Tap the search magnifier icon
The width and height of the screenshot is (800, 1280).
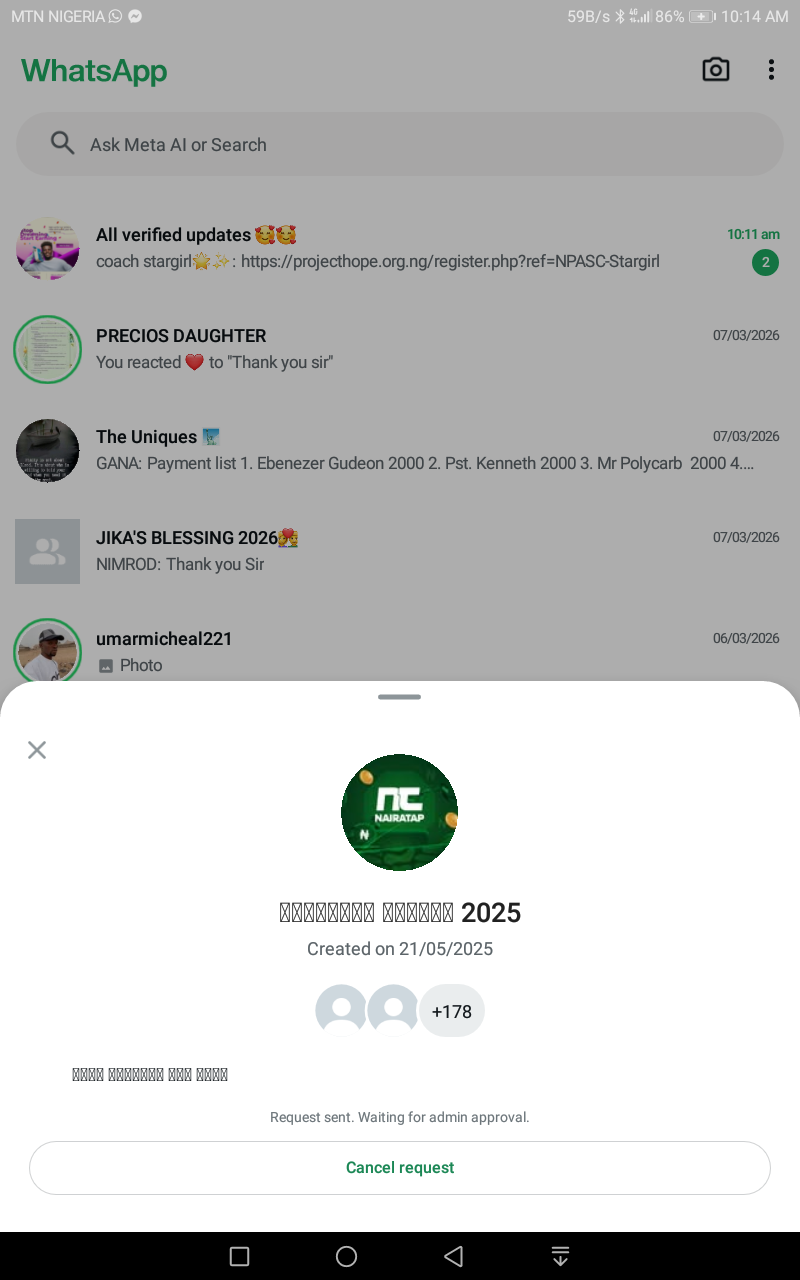[x=62, y=144]
